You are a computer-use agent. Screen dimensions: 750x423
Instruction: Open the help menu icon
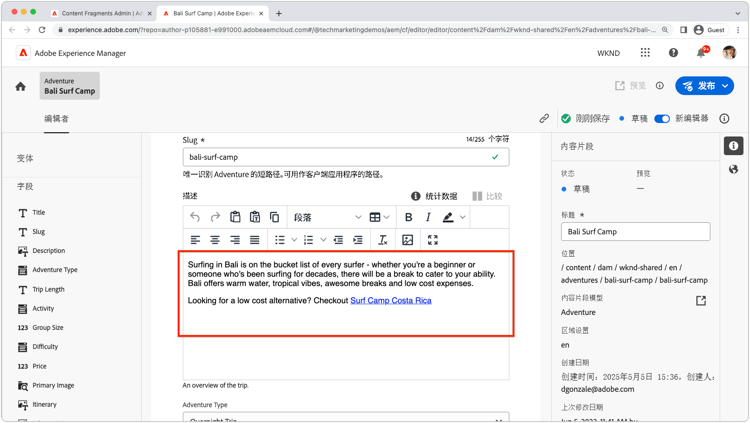[x=673, y=53]
